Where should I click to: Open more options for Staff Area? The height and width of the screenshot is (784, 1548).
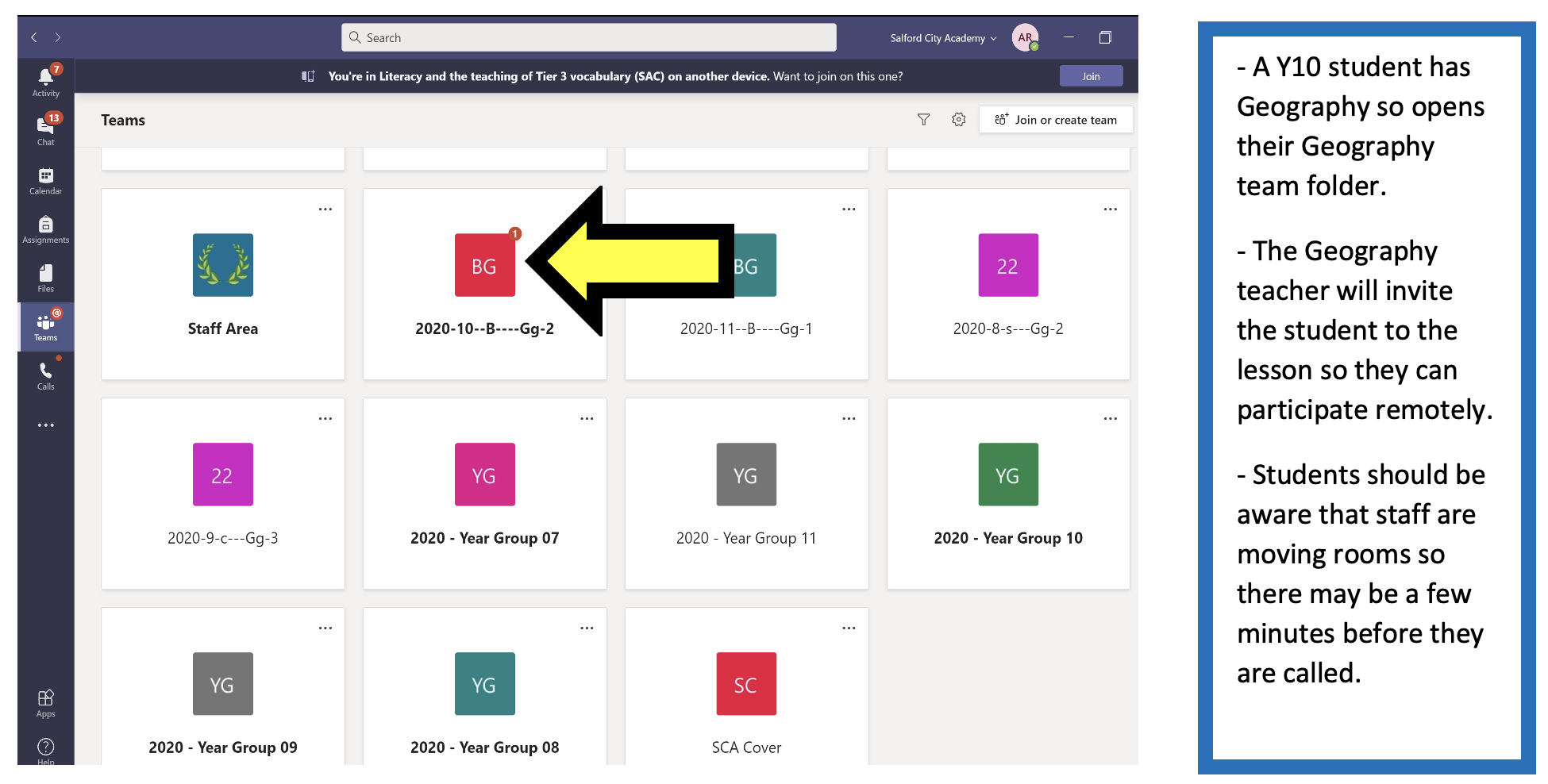tap(325, 209)
